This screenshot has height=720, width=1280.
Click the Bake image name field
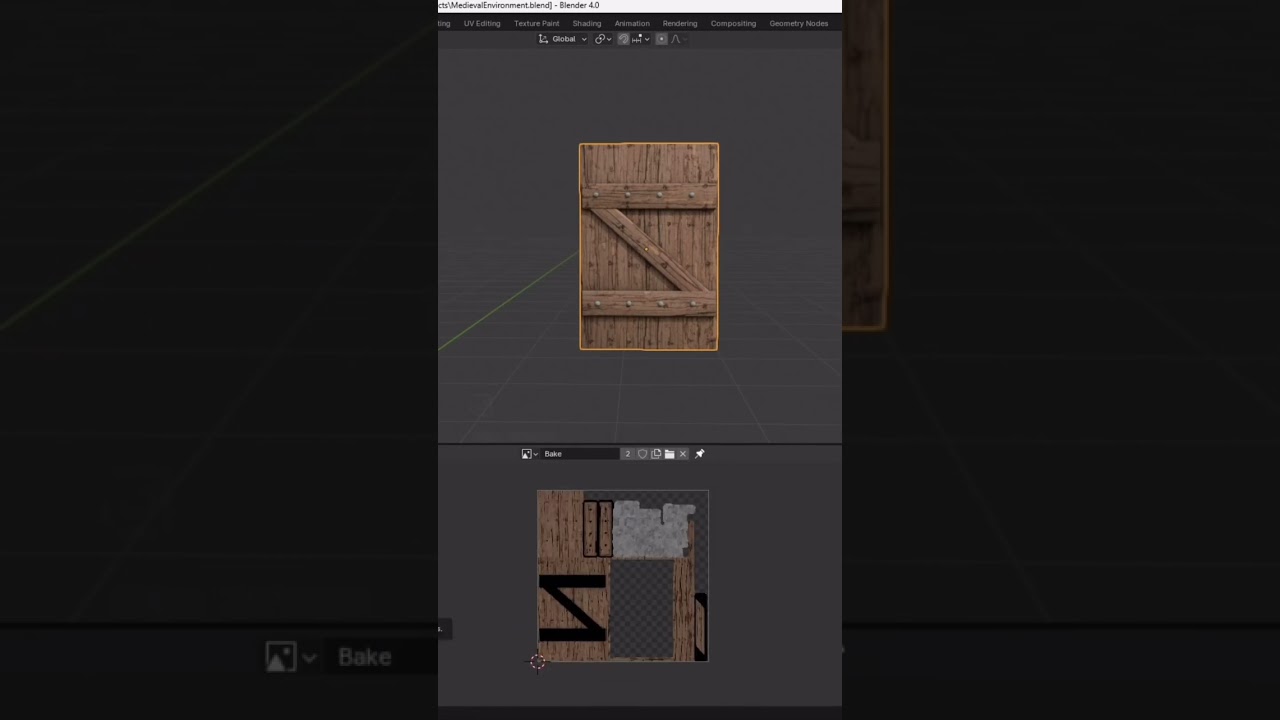(x=580, y=454)
